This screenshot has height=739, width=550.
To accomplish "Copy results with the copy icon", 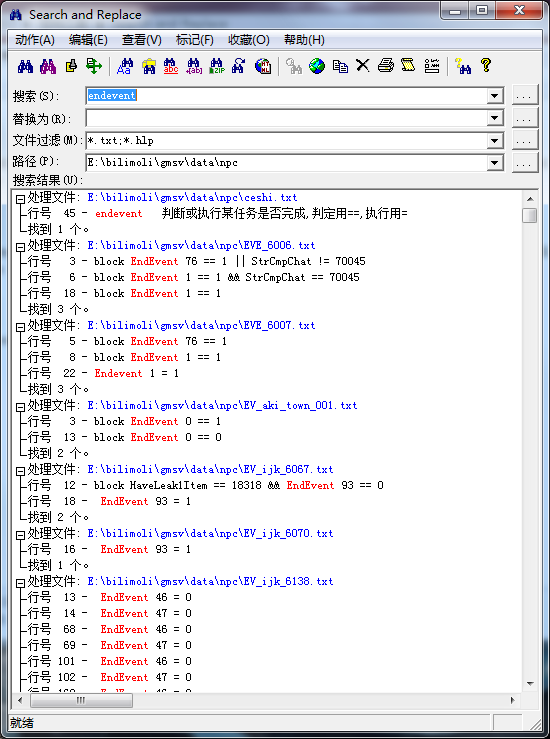I will coord(340,66).
